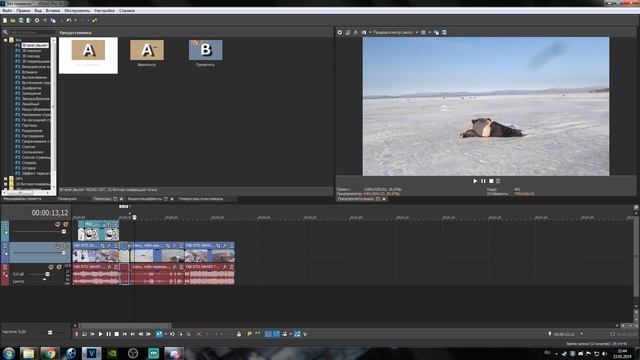
Task: Open the Undo history dropdown arrow
Action: (x=76, y=20)
